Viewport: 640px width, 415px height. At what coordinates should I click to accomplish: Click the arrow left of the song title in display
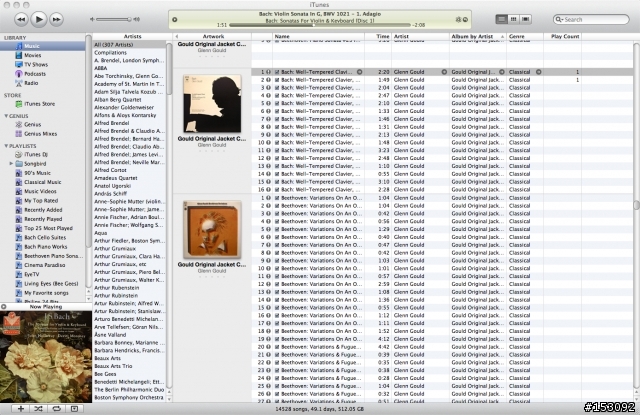(x=175, y=20)
